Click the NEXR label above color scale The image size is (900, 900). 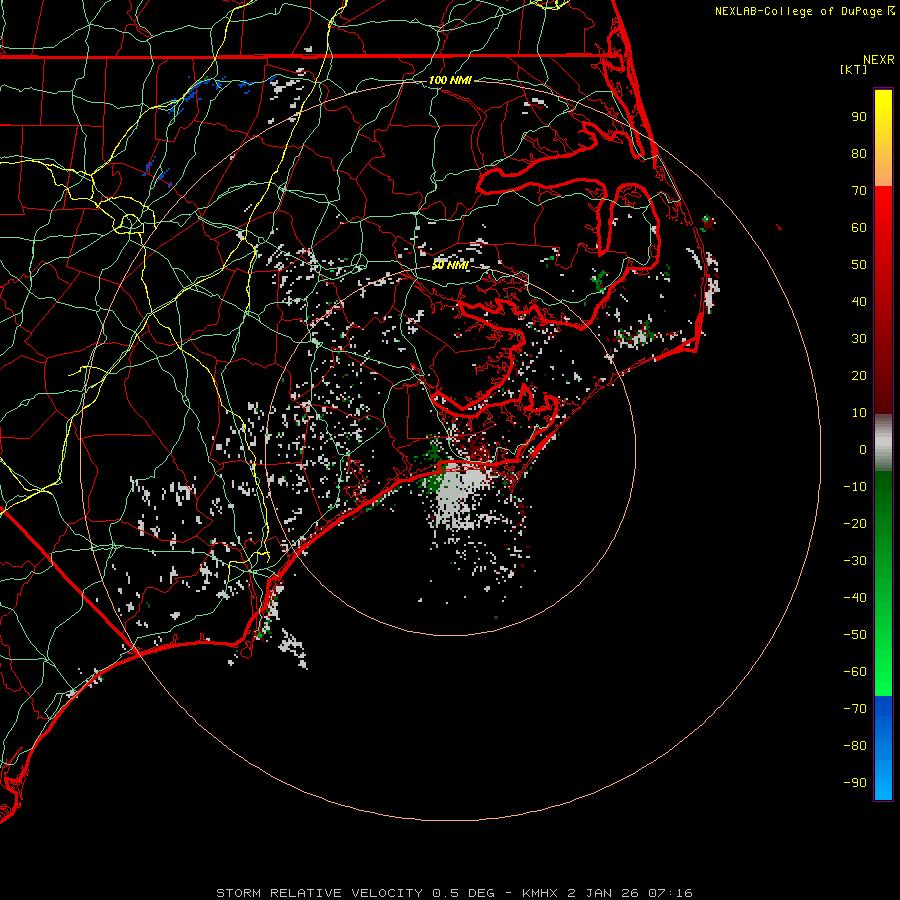[x=878, y=60]
